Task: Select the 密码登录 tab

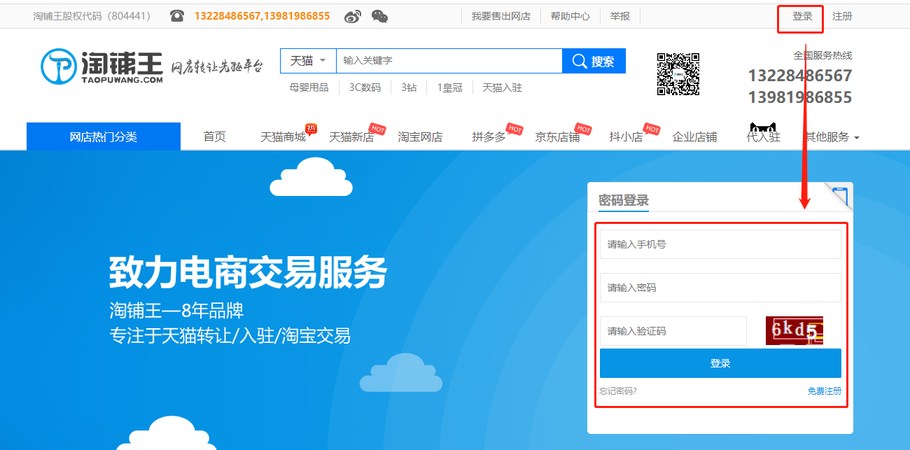Action: click(623, 201)
